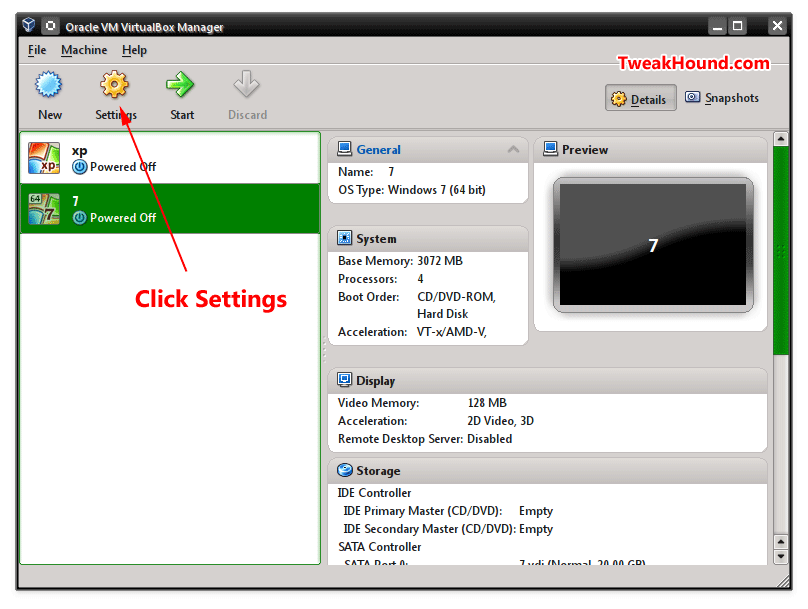Click the System section chip icon
Image resolution: width=808 pixels, height=609 pixels.
click(344, 238)
